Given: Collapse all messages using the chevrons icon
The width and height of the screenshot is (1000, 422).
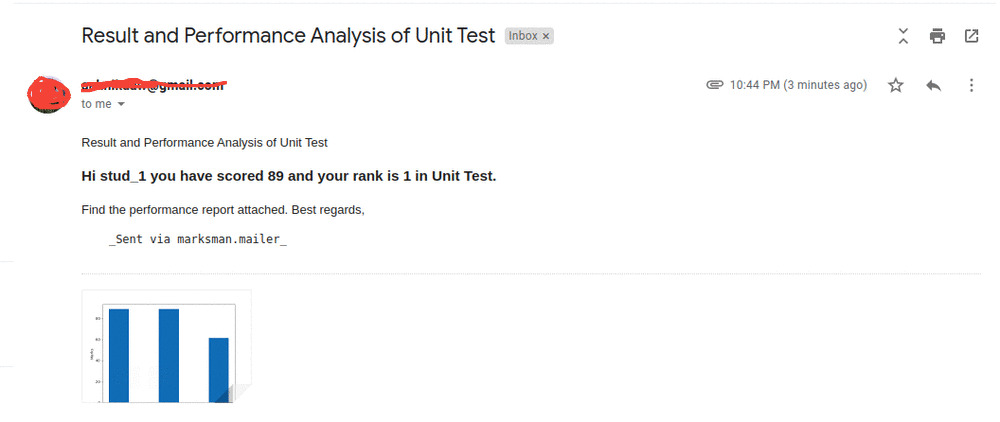Looking at the screenshot, I should [903, 36].
